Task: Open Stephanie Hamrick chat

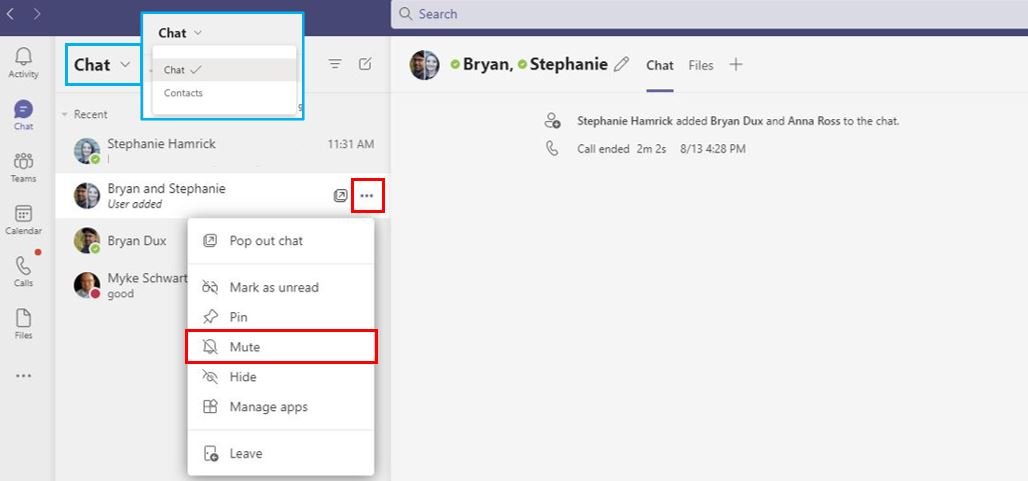Action: pyautogui.click(x=223, y=151)
